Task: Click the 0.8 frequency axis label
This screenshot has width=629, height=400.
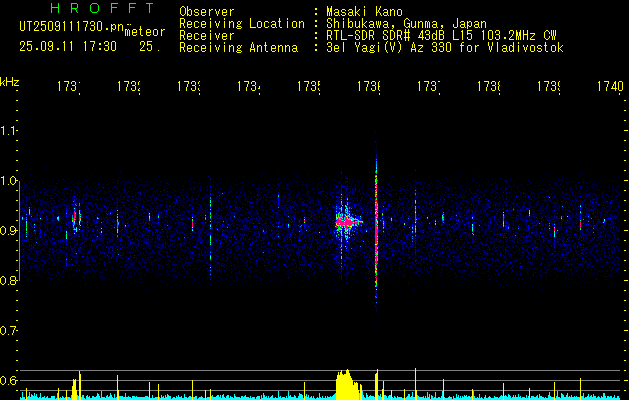Action: (8, 281)
